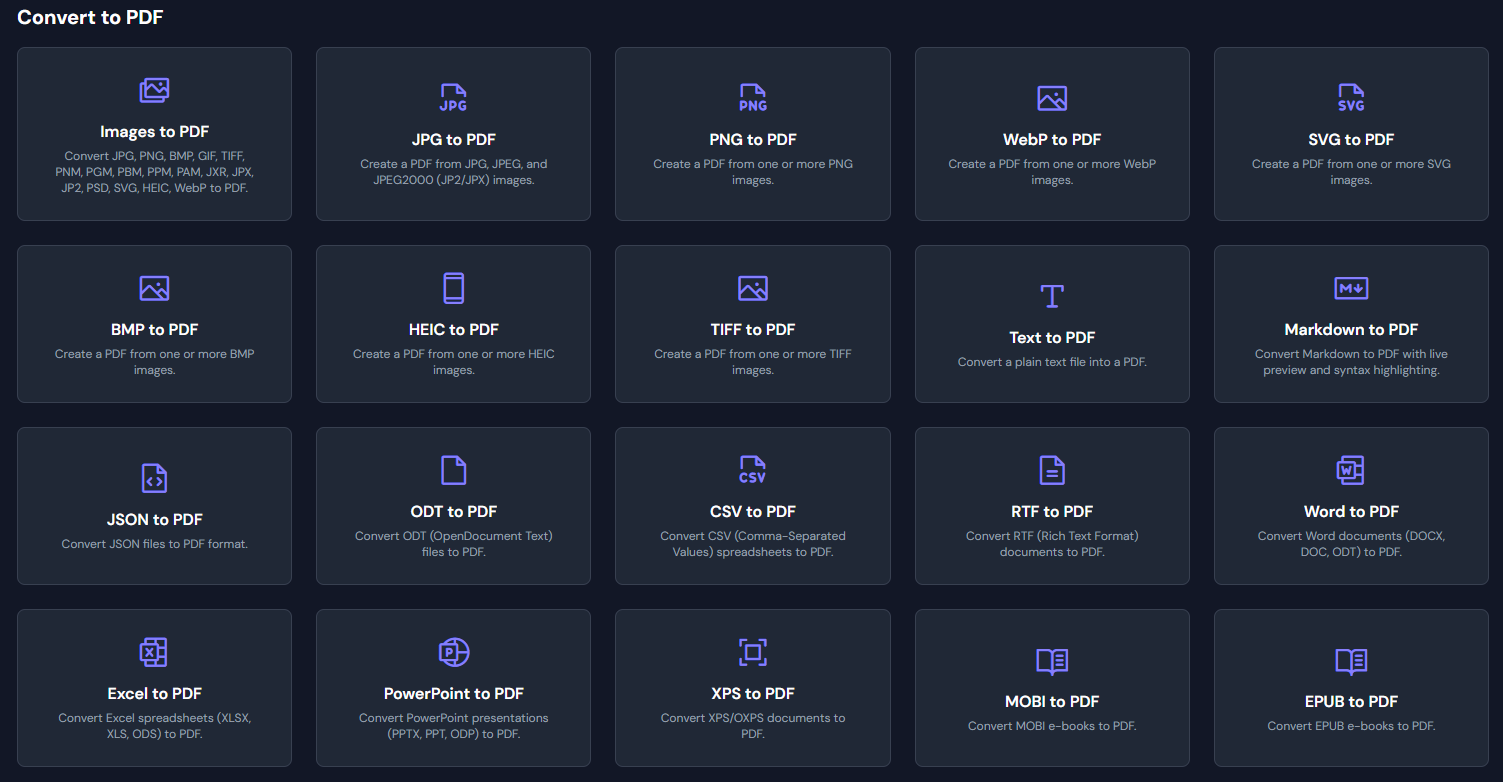
Task: Open the MOBI to PDF e-book description
Action: point(1052,726)
